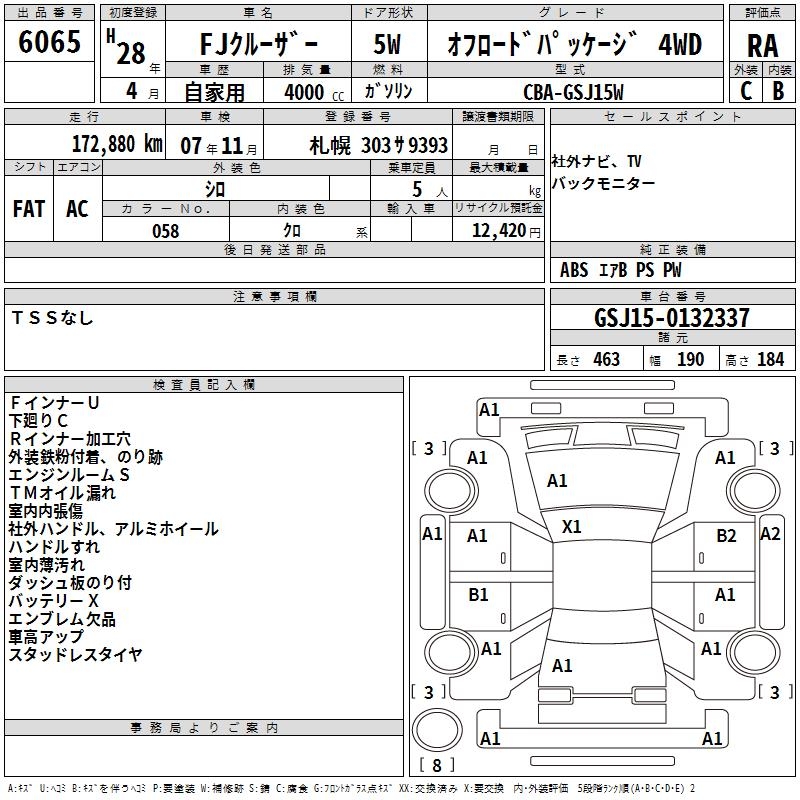Click the 事務局よりご案内 header

click(204, 728)
